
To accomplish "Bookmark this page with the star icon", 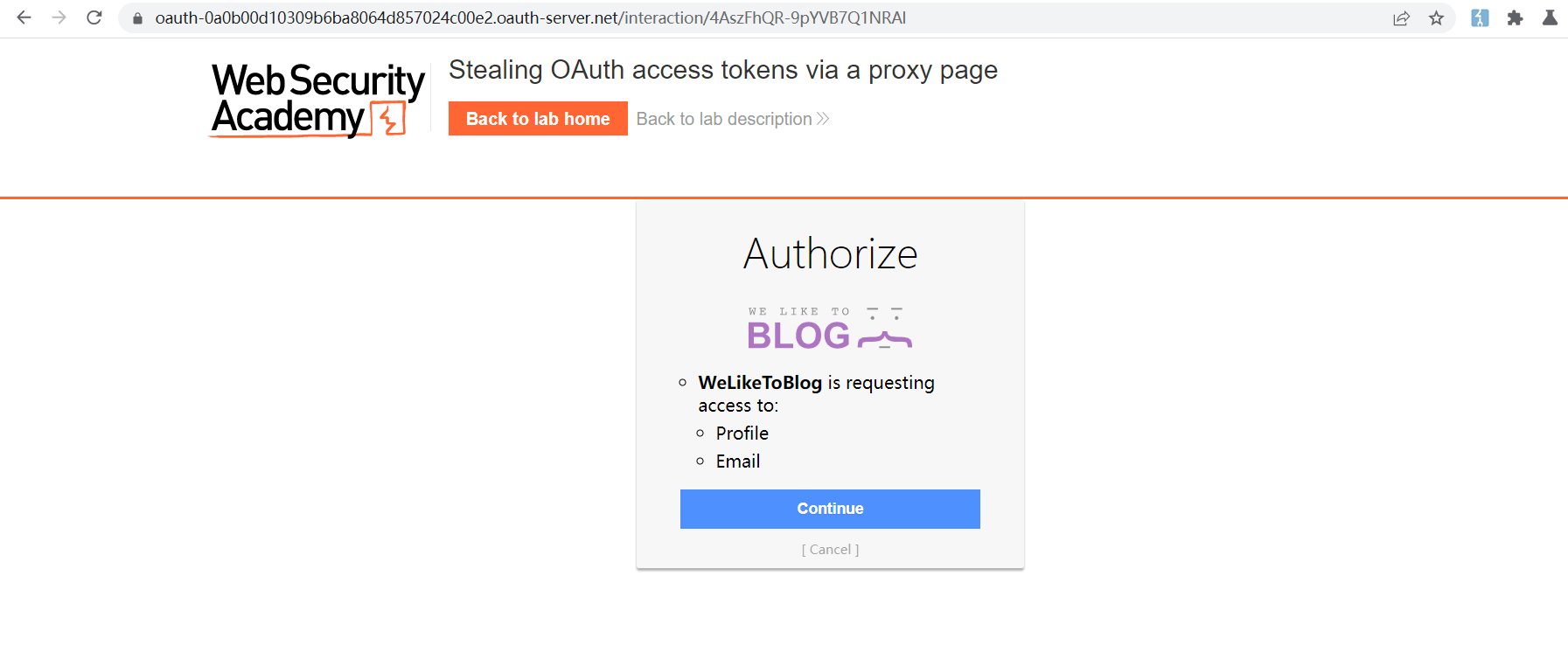I will coord(1436,18).
